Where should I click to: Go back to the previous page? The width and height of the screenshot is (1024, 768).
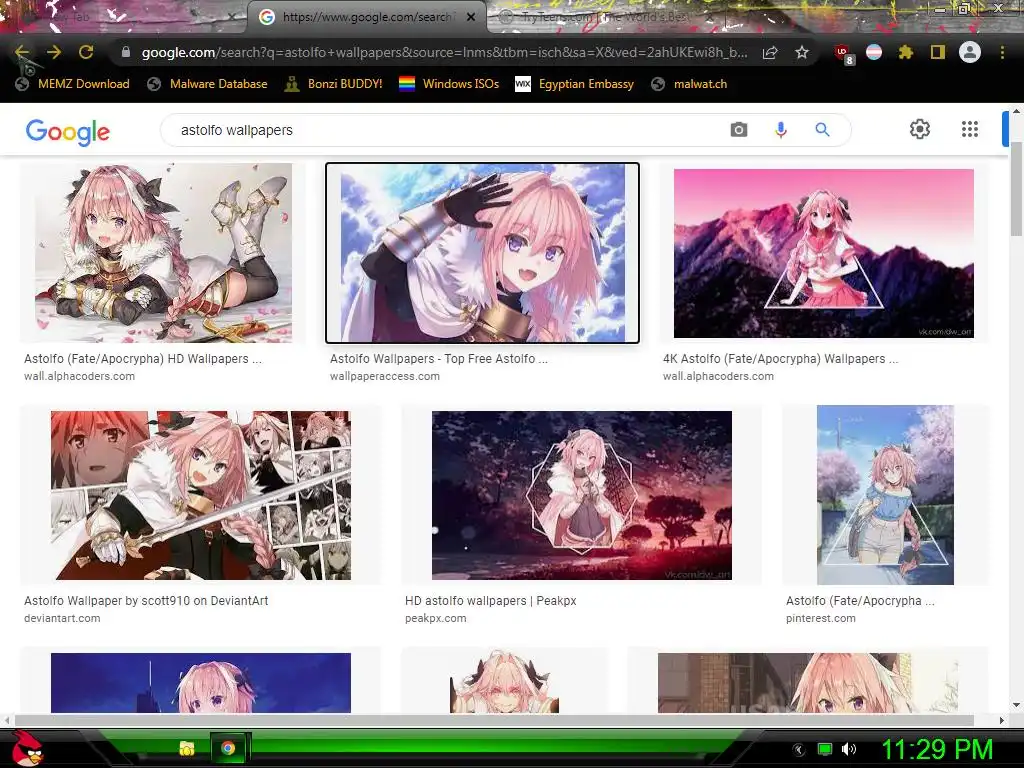click(22, 52)
